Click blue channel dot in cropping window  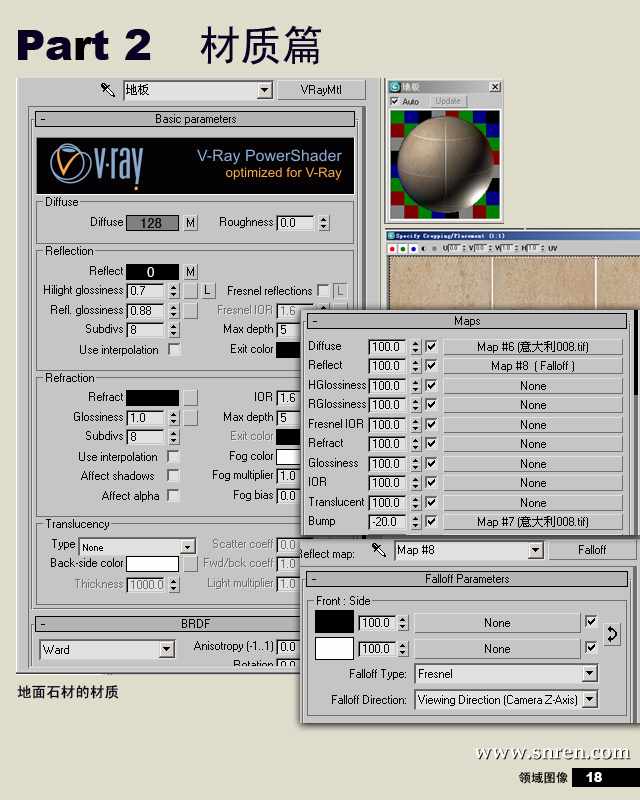click(413, 248)
